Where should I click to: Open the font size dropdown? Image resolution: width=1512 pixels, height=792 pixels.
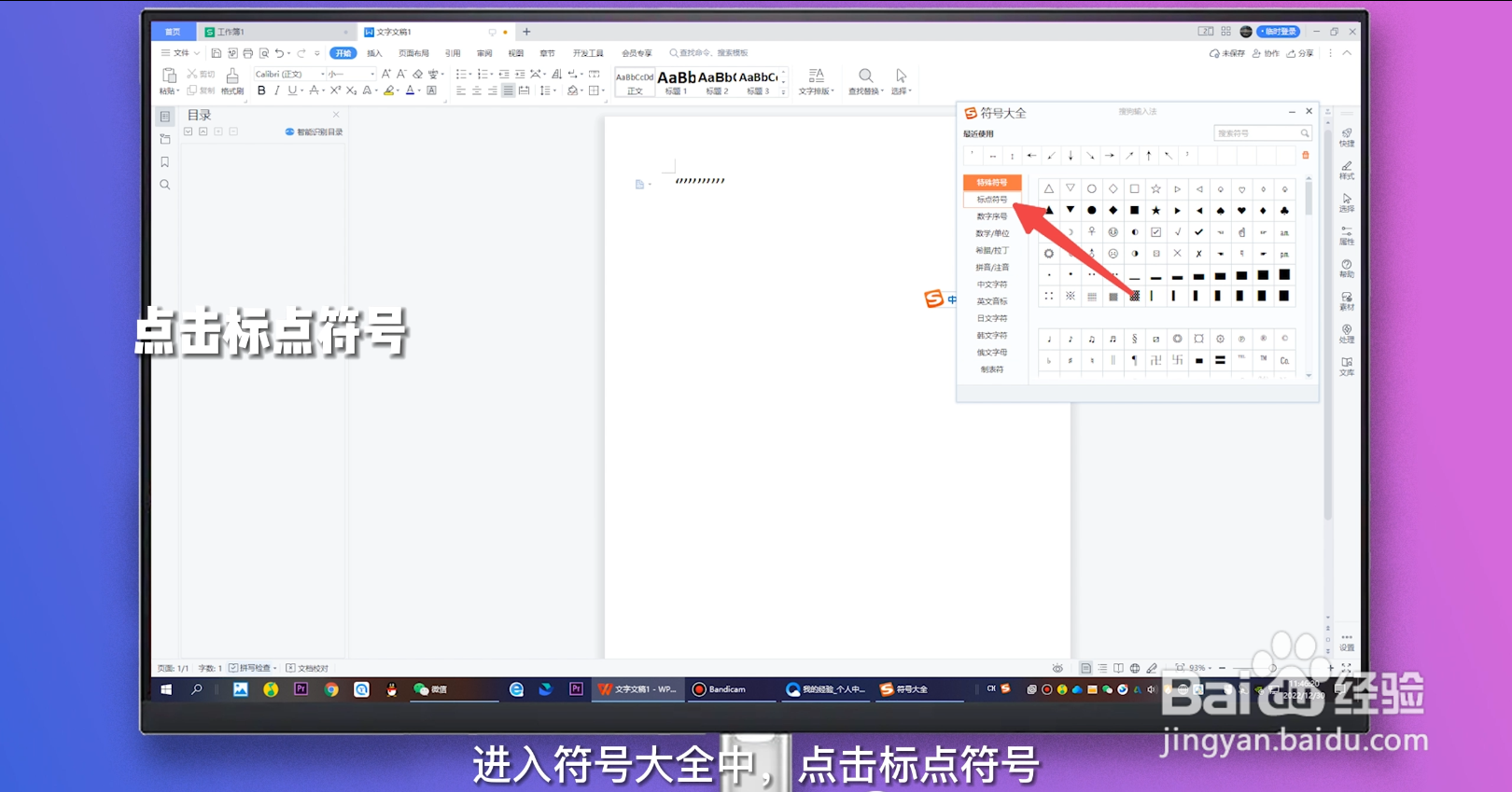point(372,74)
